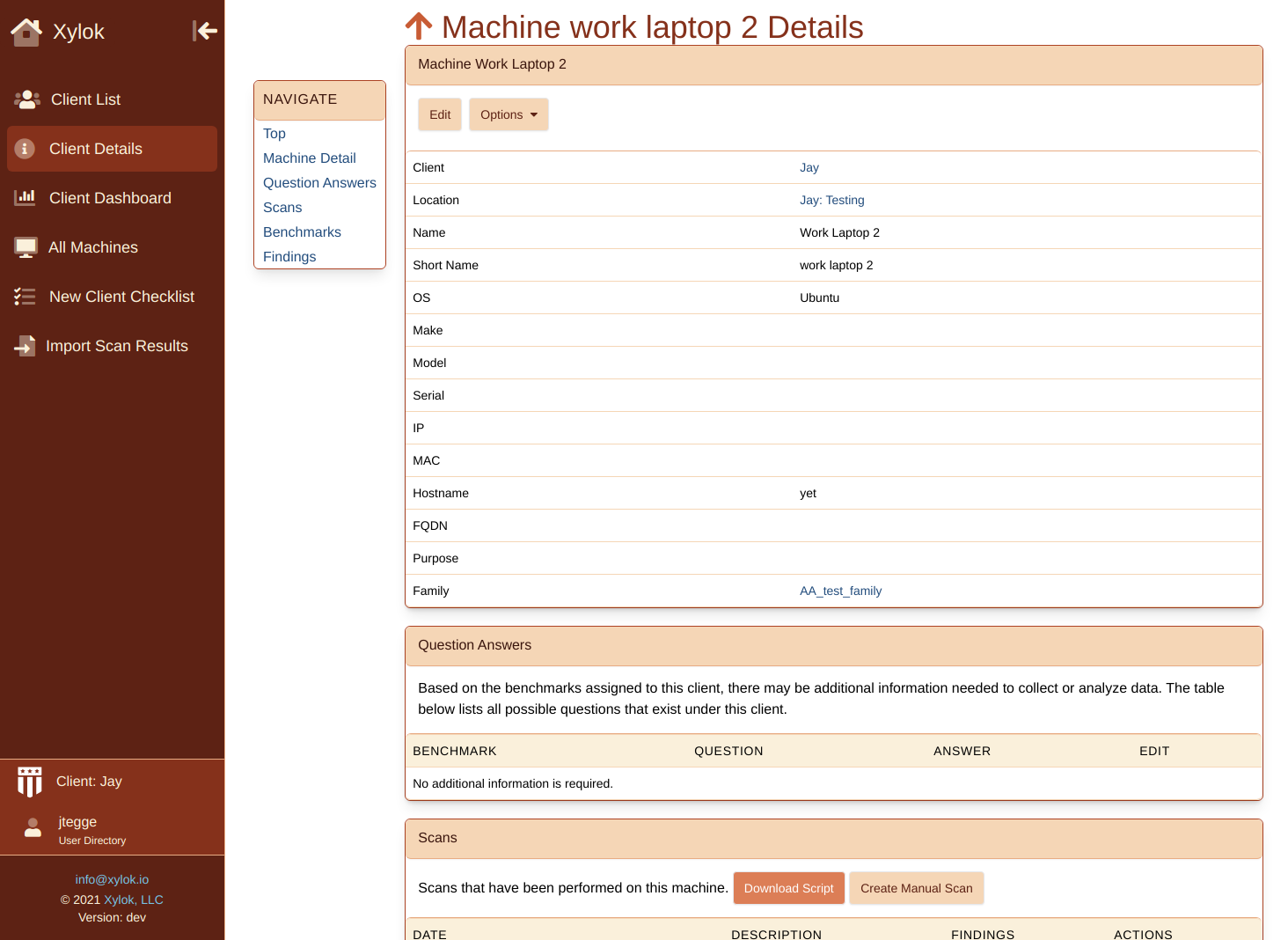Viewport: 1288px width, 940px height.
Task: Click the QUESTION column header
Action: (x=728, y=751)
